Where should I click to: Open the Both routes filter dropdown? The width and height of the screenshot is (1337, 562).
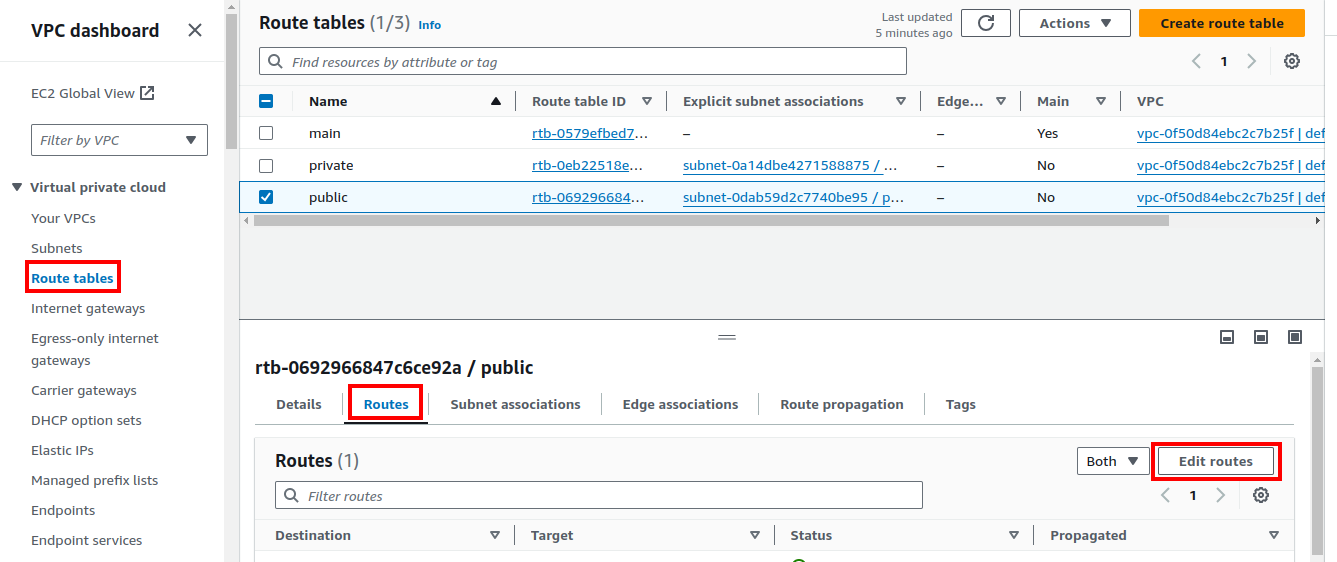click(x=1111, y=461)
